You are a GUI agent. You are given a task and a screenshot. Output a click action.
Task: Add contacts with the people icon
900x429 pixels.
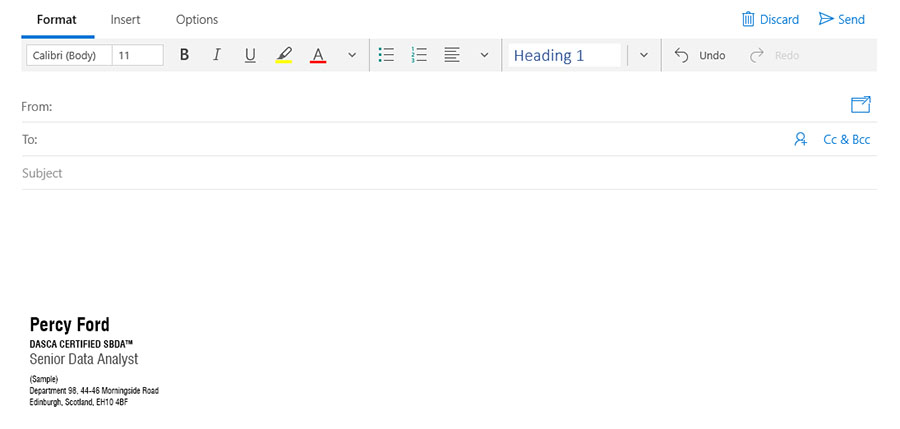[x=800, y=140]
